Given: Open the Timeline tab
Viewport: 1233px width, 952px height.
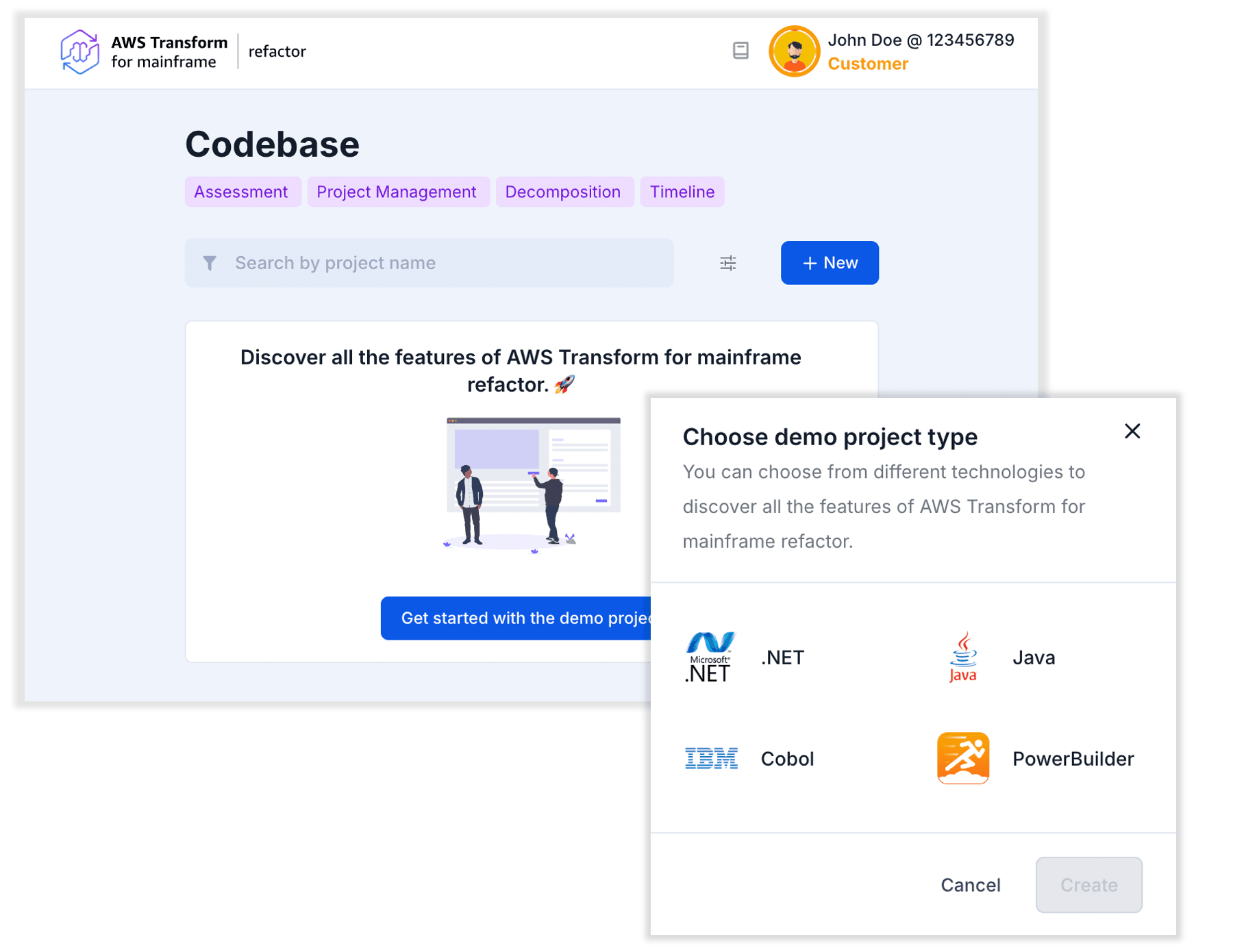Looking at the screenshot, I should (x=682, y=192).
